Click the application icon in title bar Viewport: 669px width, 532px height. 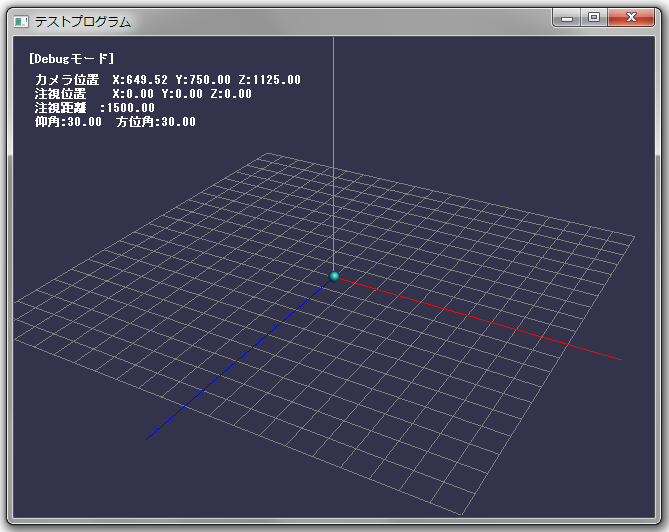pyautogui.click(x=21, y=21)
